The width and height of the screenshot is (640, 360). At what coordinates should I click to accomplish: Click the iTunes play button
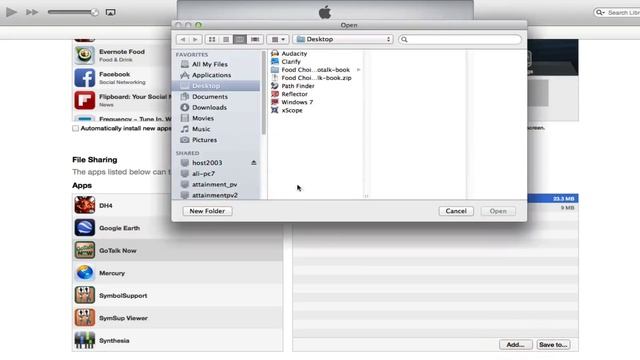pyautogui.click(x=11, y=12)
